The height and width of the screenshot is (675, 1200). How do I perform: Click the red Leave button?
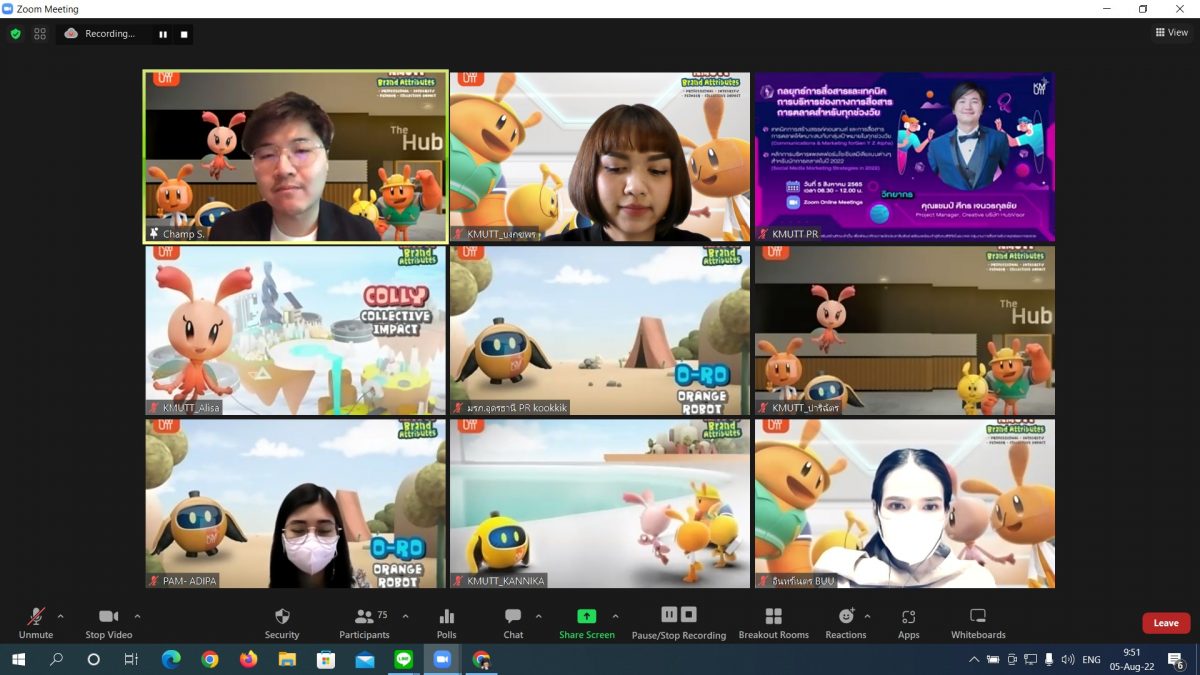1166,623
